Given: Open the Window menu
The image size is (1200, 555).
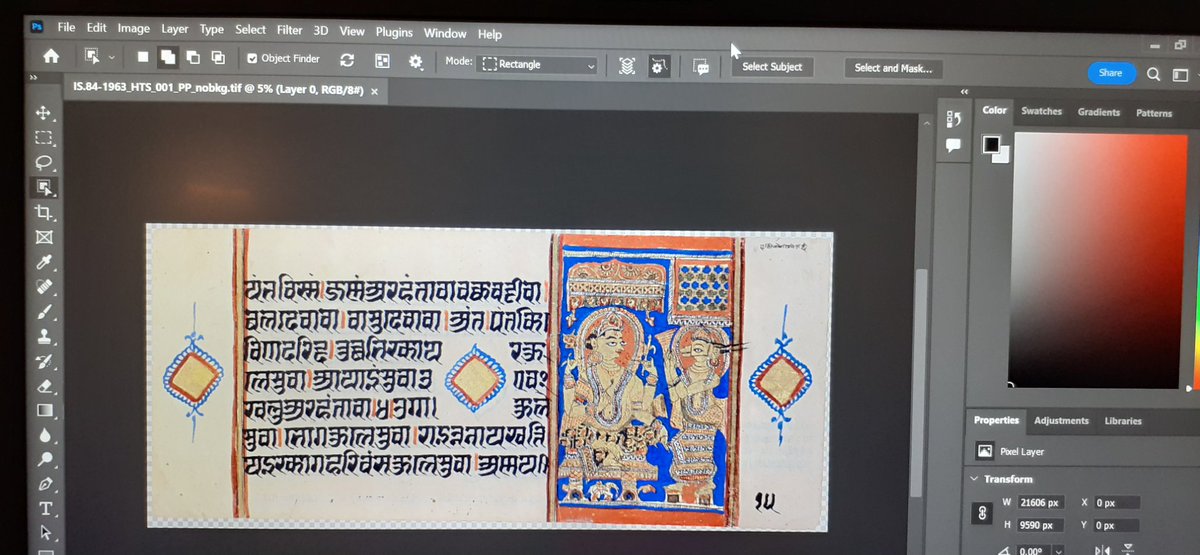Looking at the screenshot, I should click(445, 34).
